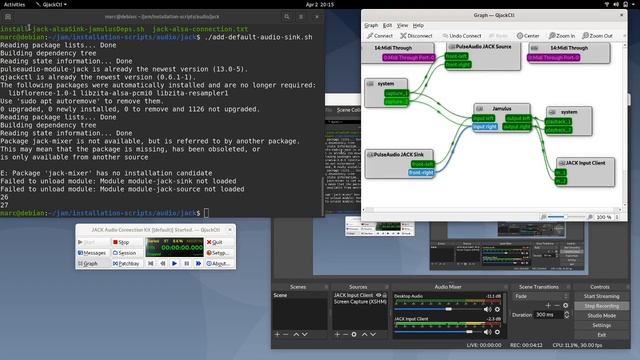Center the graph view
This screenshot has width=640, height=360.
pyautogui.click(x=528, y=36)
